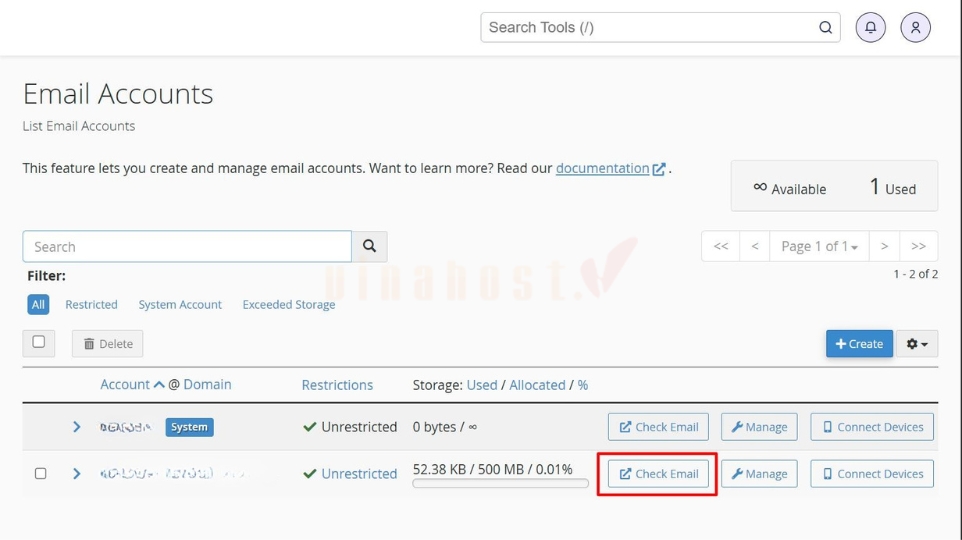Viewport: 962px width, 540px height.
Task: Click the storage usage bar under 52.38 KB
Action: tap(501, 484)
